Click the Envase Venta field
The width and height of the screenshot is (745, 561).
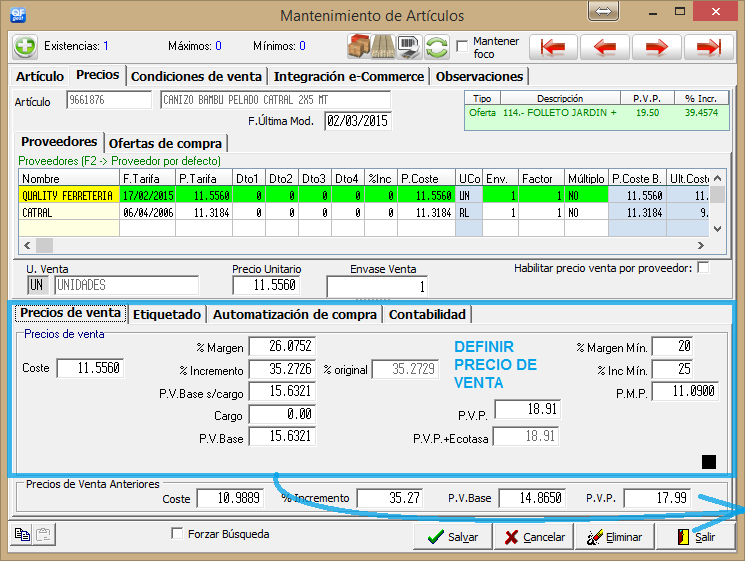(x=377, y=286)
